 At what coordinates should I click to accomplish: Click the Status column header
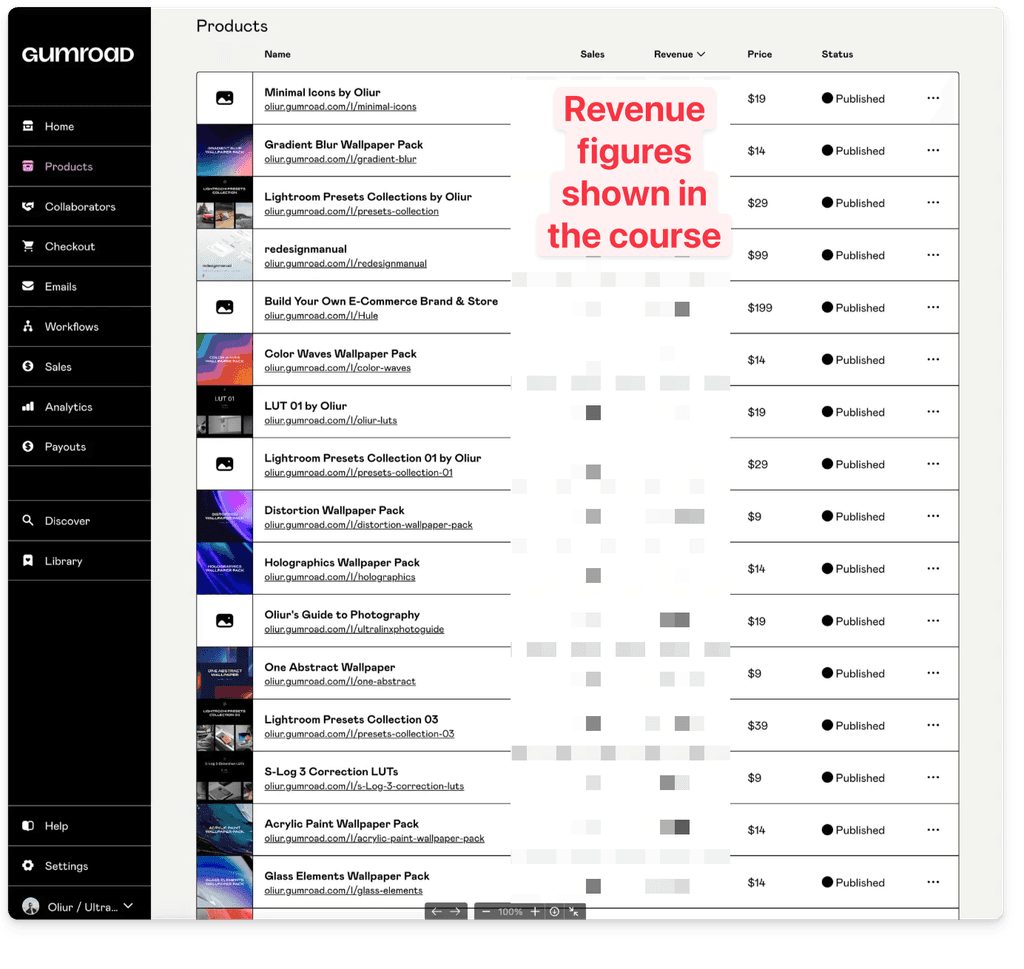pyautogui.click(x=837, y=54)
